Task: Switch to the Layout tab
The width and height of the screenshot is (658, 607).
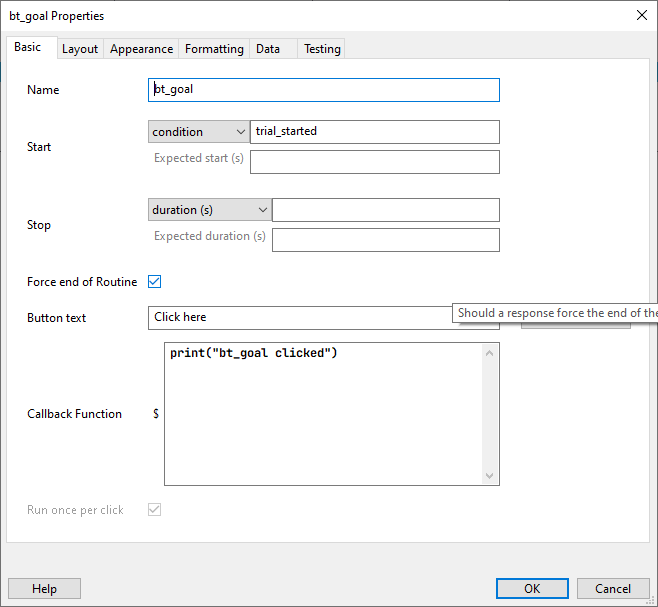Action: point(80,49)
